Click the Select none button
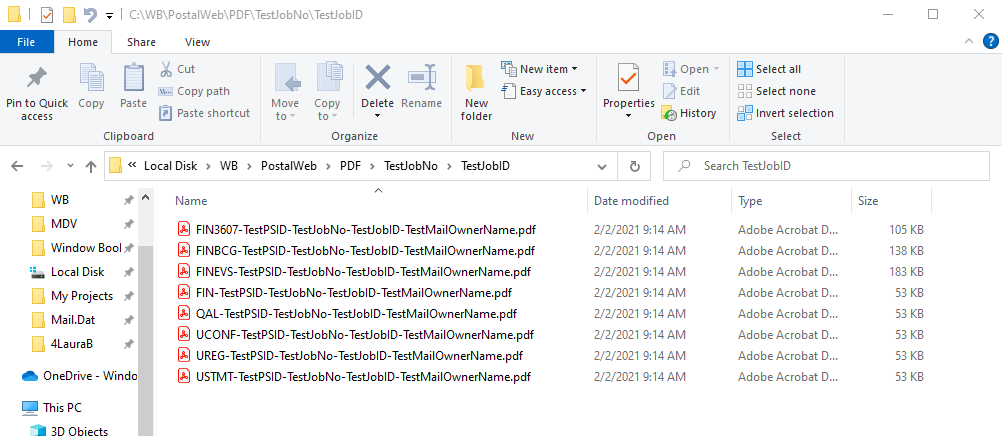 [x=776, y=91]
